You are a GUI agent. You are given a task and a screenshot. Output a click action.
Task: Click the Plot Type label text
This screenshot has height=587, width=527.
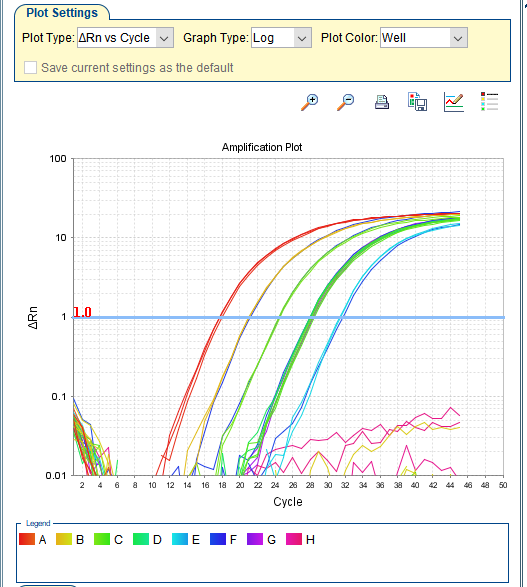click(48, 38)
